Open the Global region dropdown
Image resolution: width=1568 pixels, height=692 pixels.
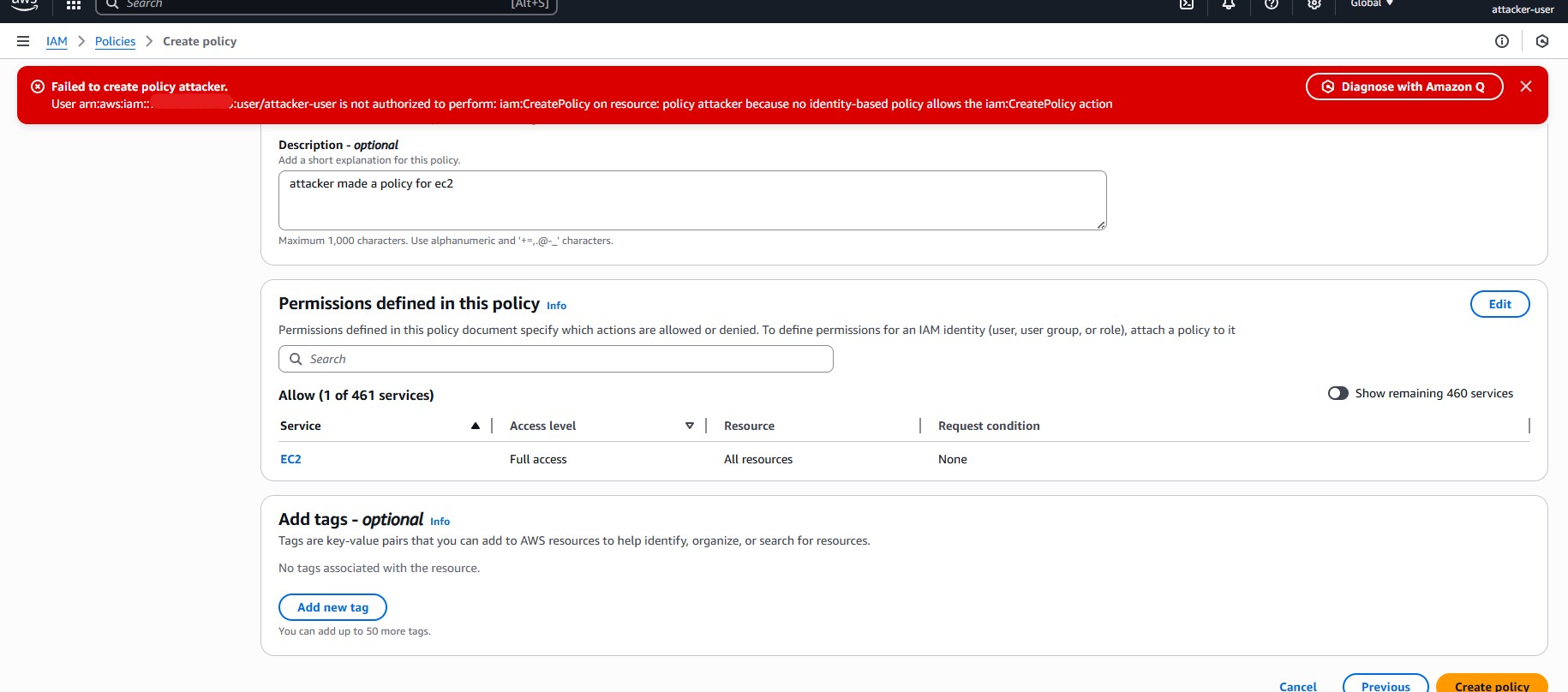[1372, 3]
